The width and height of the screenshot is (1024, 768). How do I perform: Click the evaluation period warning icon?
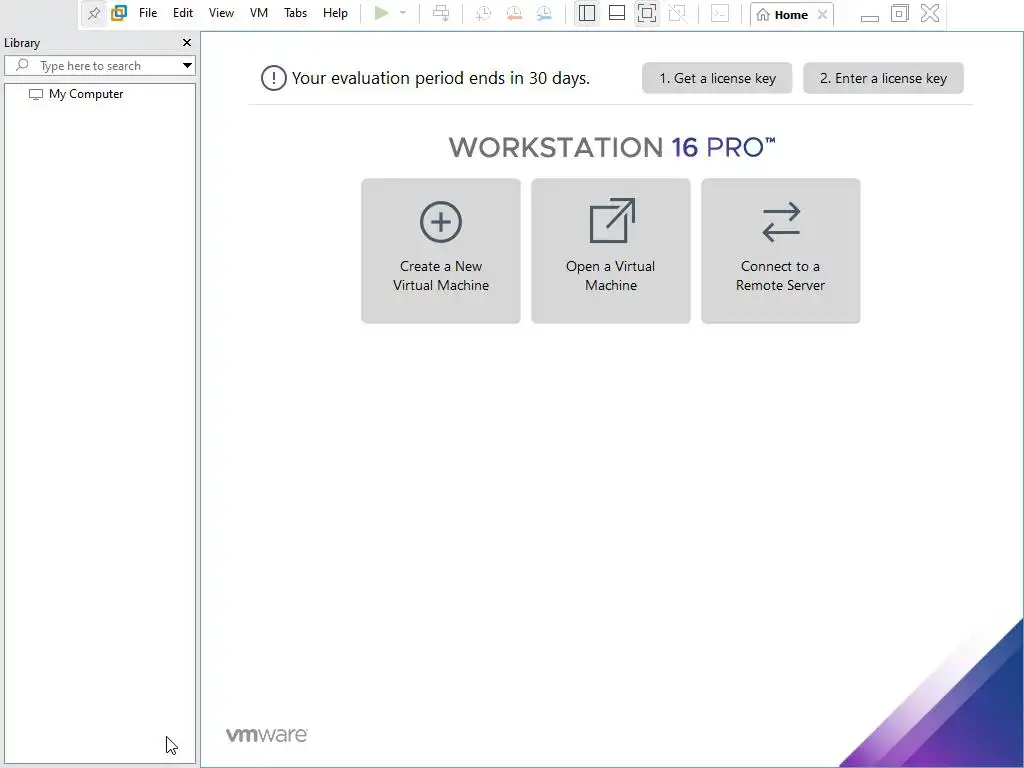coord(274,78)
